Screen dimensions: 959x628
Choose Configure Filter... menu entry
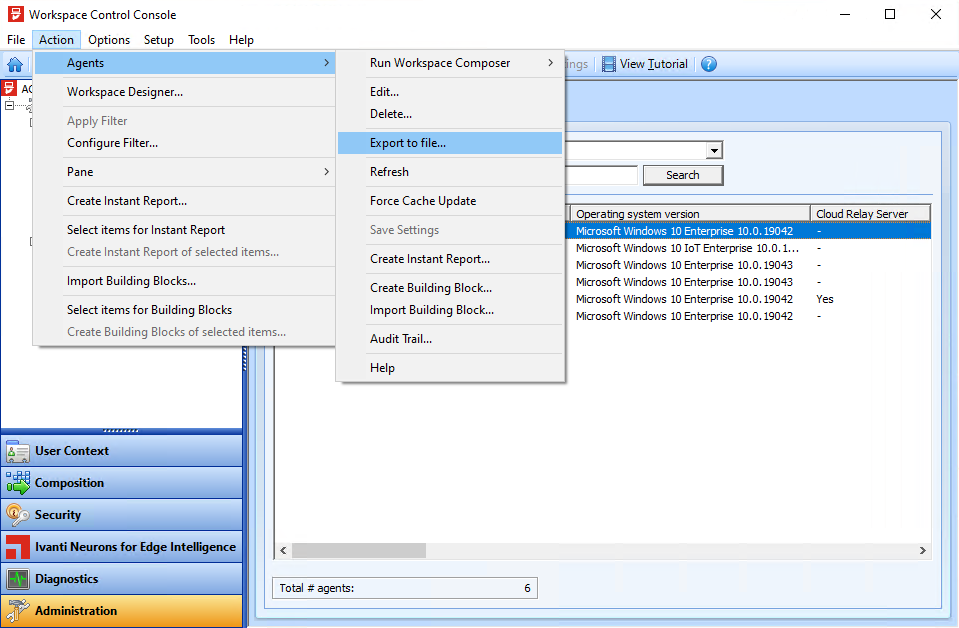pos(184,142)
